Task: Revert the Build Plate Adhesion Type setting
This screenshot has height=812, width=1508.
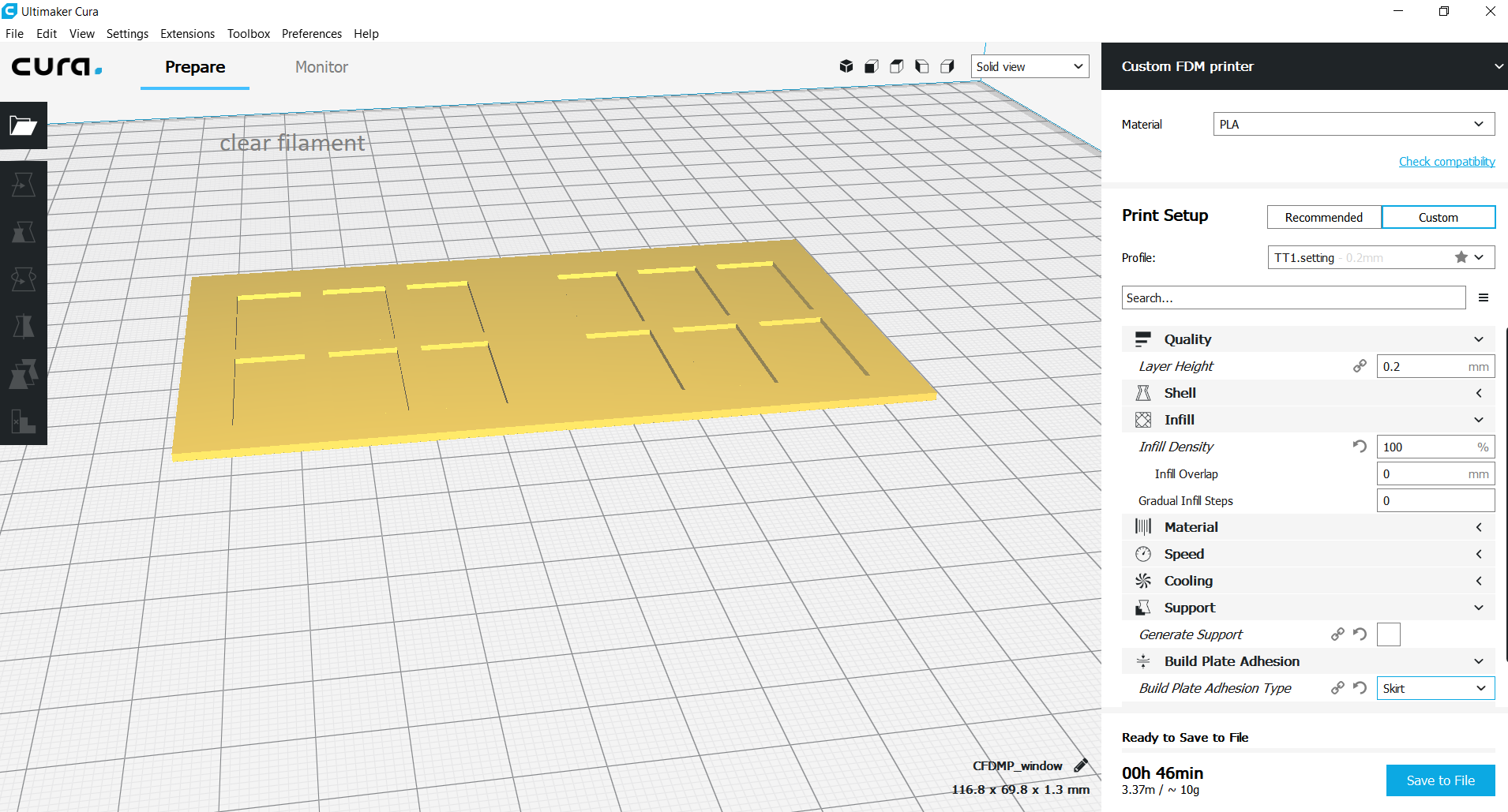Action: coord(1360,688)
